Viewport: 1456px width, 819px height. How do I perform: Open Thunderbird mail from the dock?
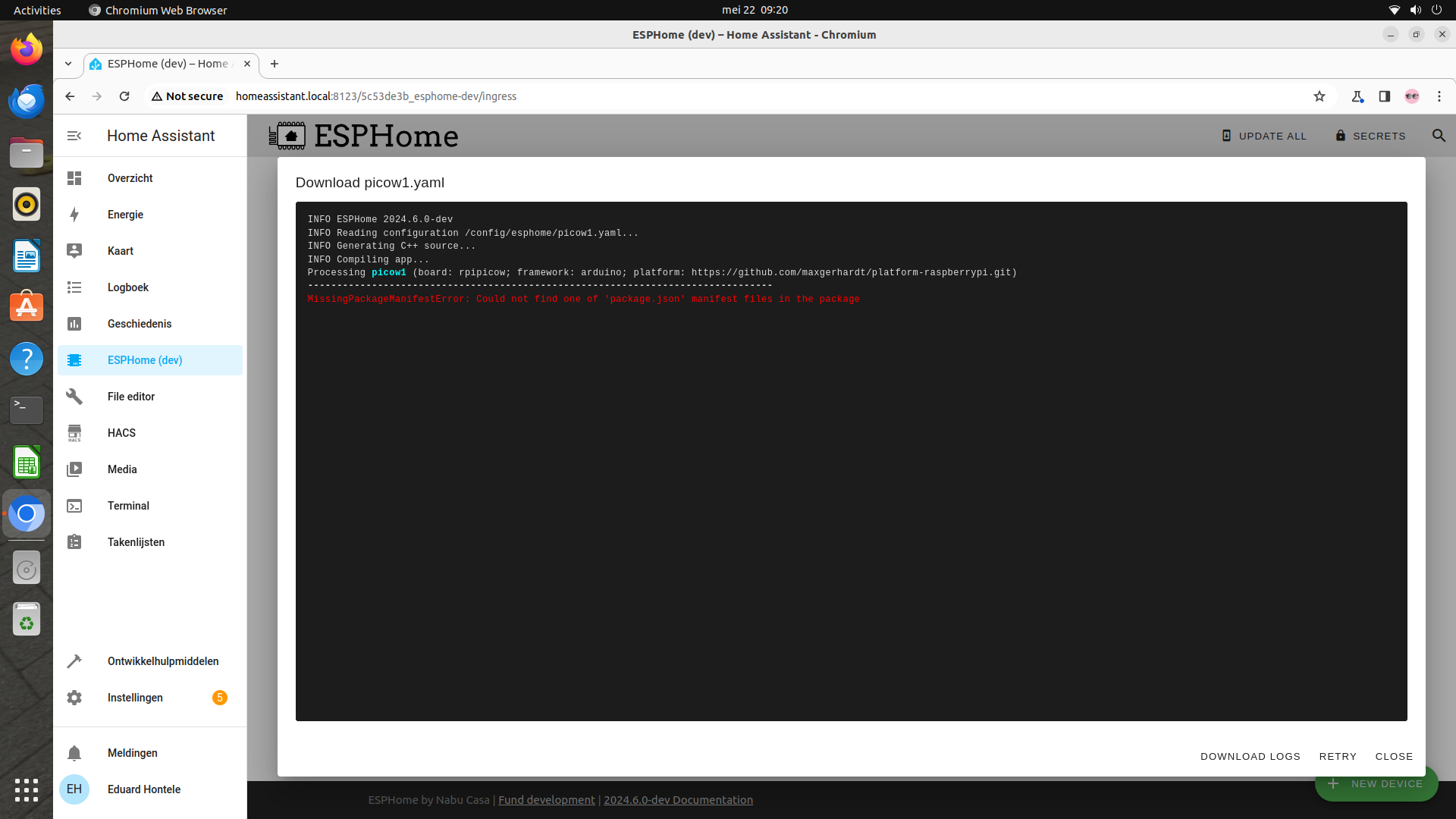coord(27,101)
